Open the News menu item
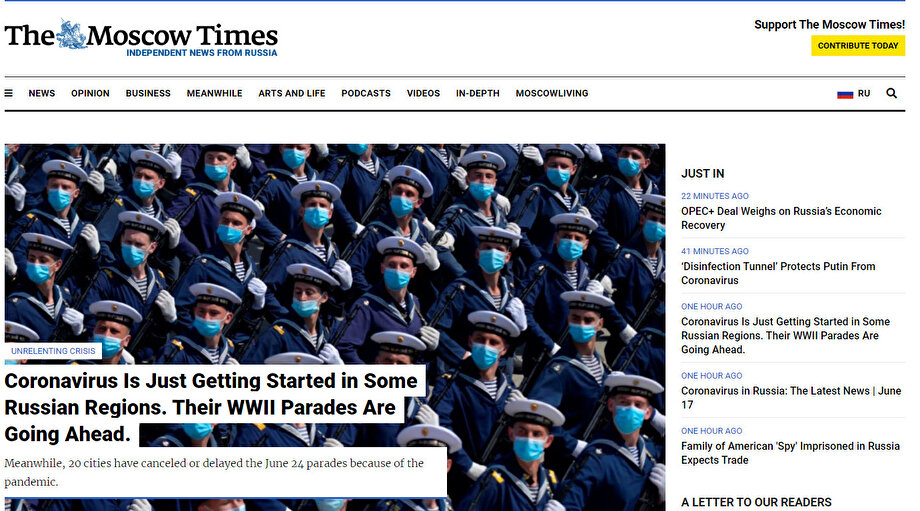 (42, 94)
